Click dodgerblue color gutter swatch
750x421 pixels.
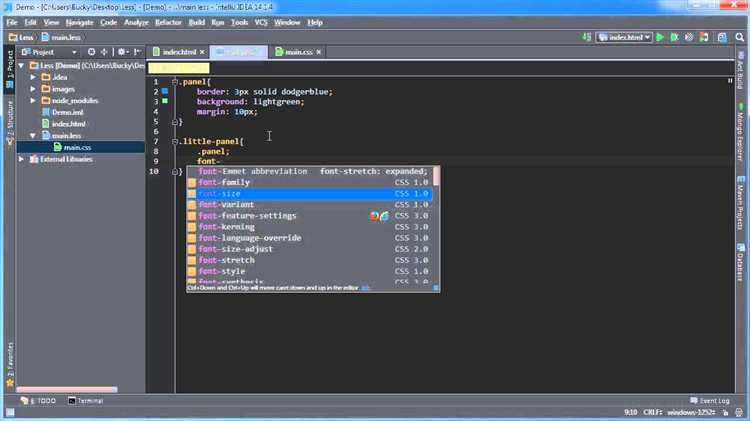click(165, 91)
